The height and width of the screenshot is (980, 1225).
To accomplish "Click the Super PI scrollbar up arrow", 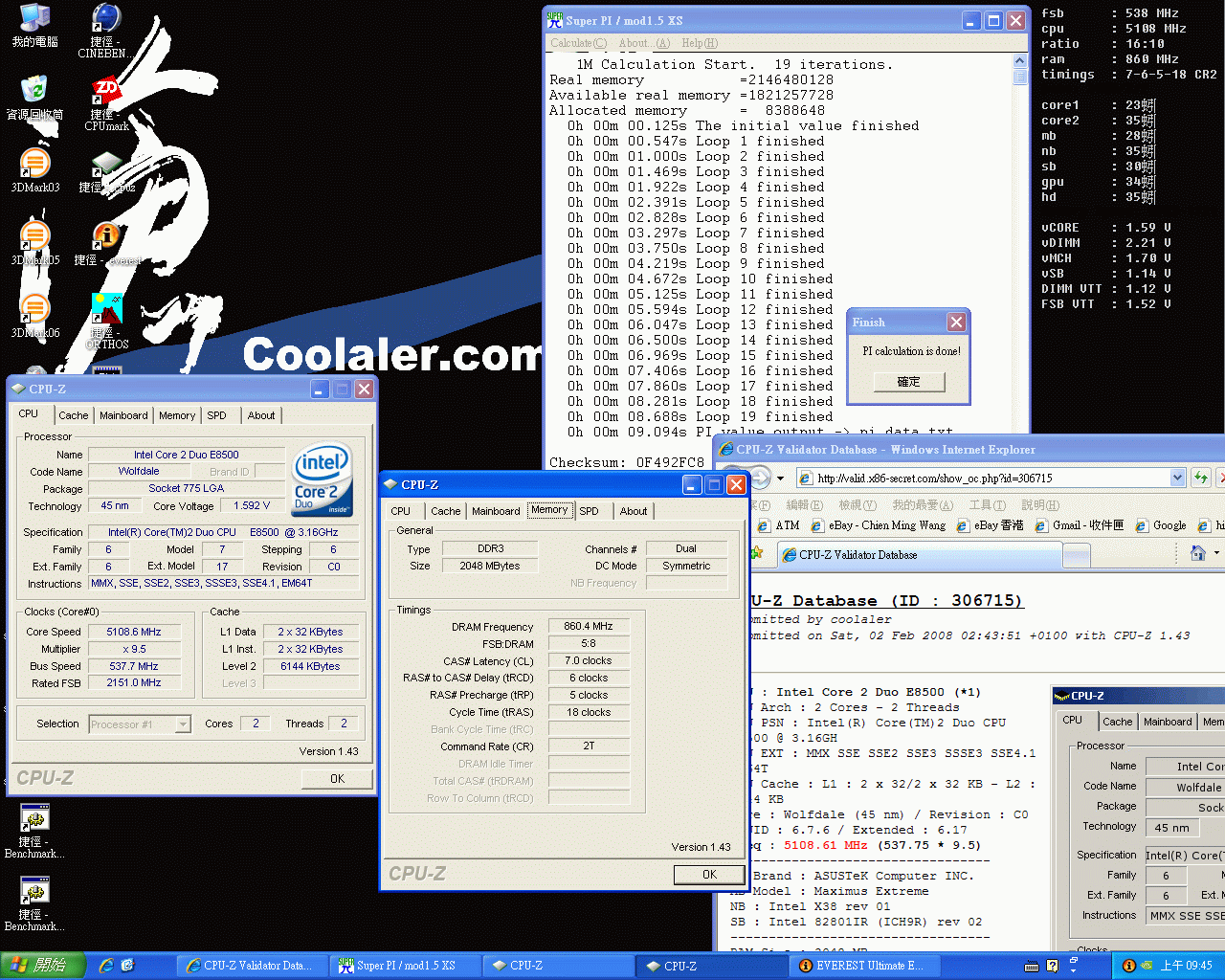I will point(1020,61).
